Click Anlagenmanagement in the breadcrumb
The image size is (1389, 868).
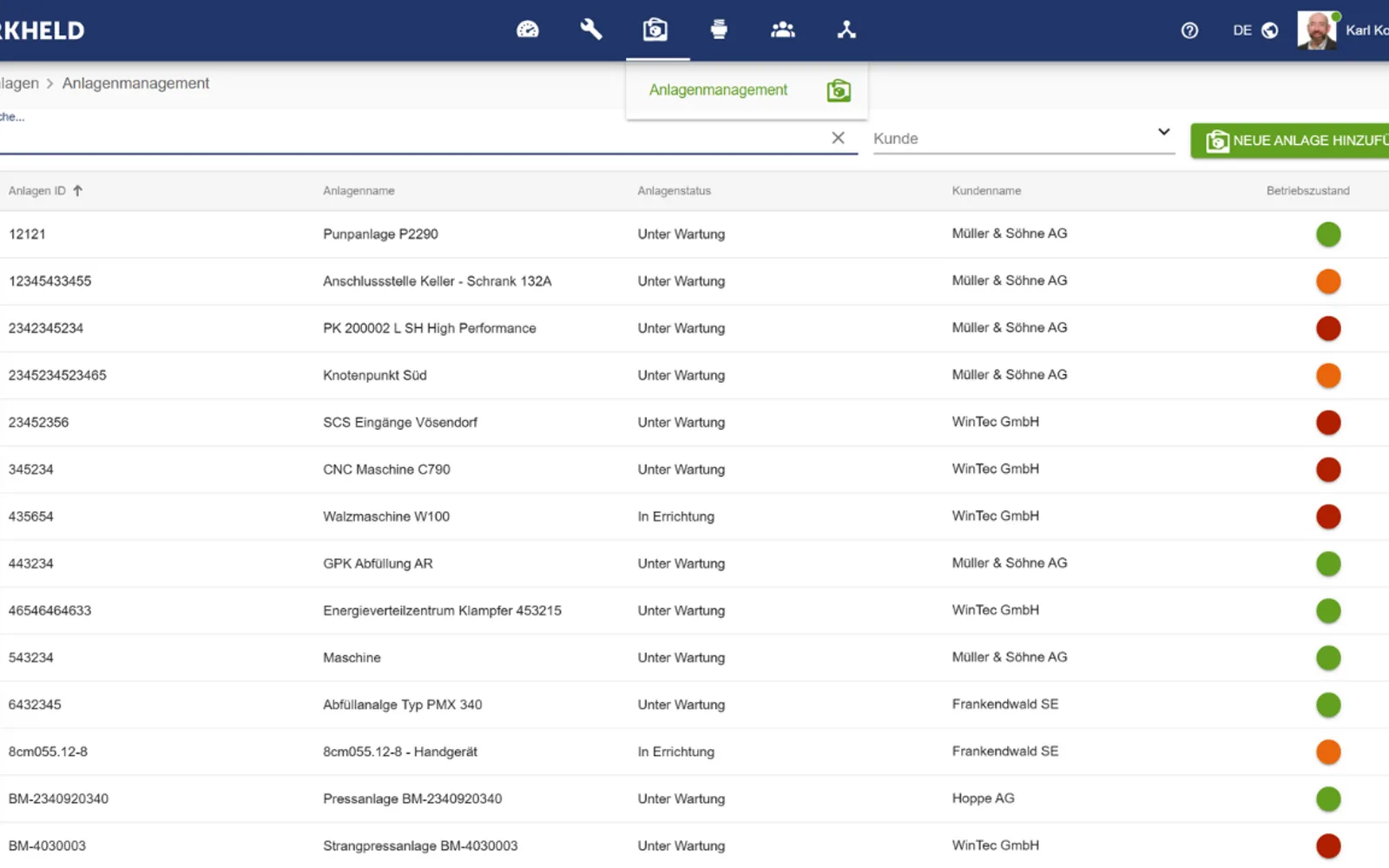tap(135, 83)
